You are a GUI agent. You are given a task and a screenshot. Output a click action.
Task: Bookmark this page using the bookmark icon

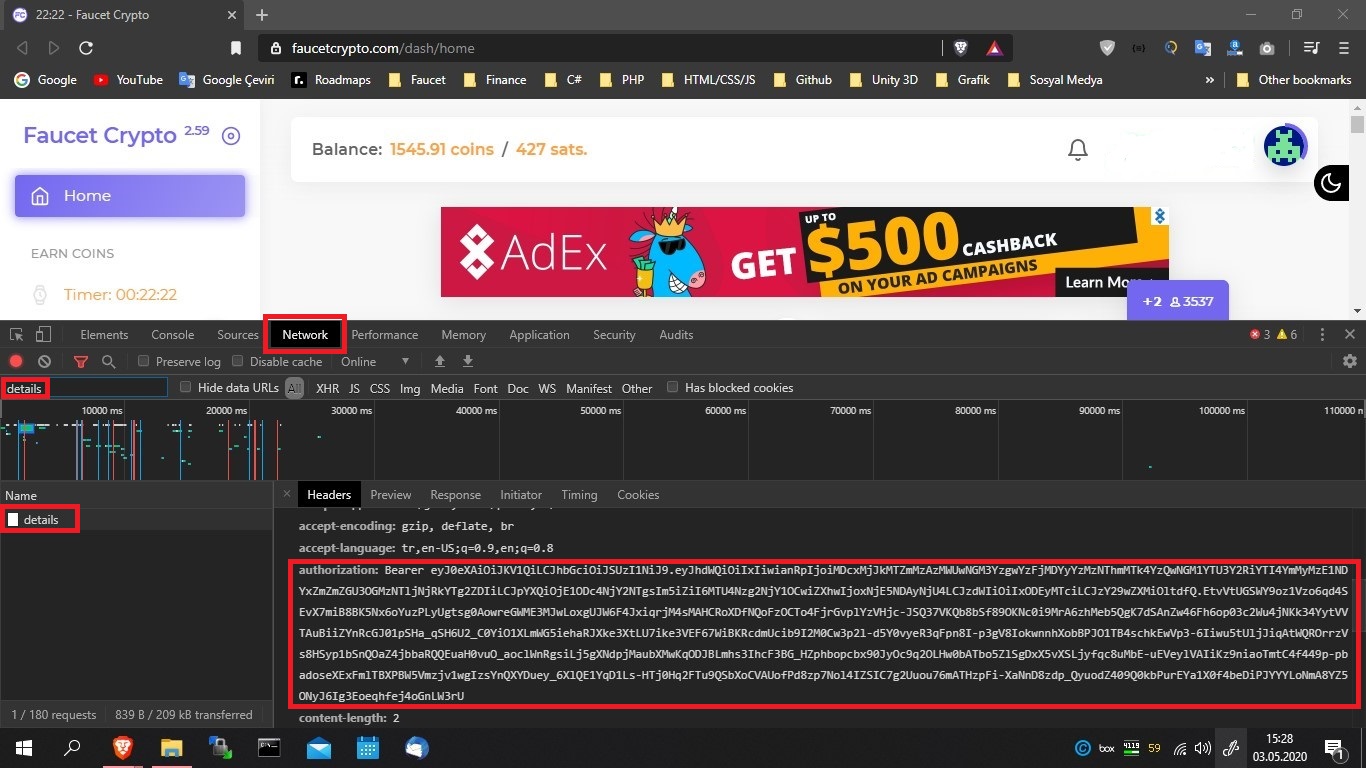(236, 48)
